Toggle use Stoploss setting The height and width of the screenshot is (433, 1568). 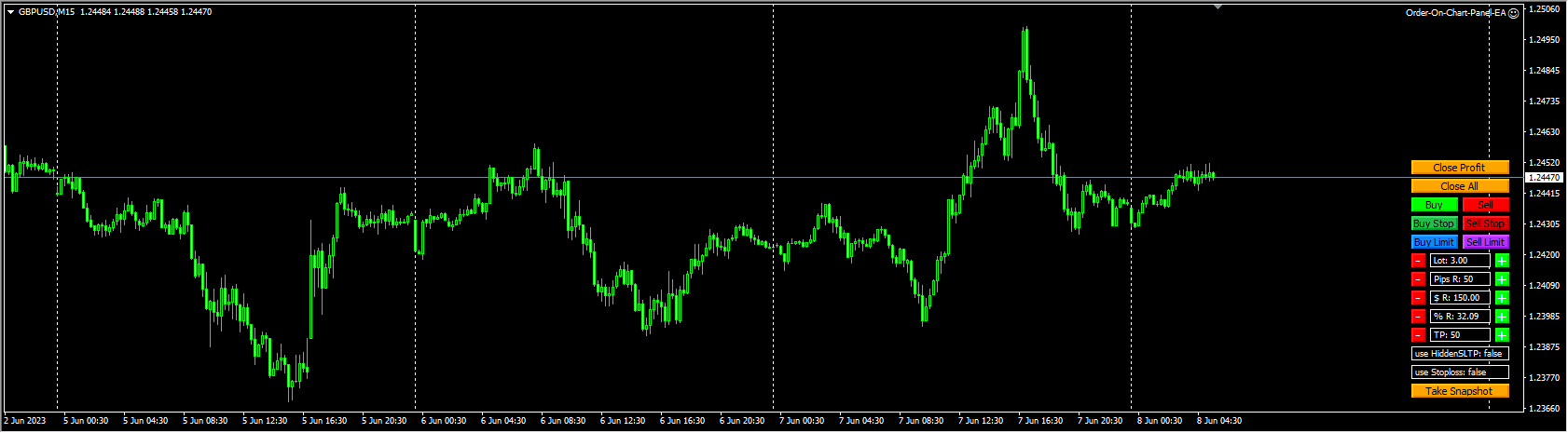1460,372
